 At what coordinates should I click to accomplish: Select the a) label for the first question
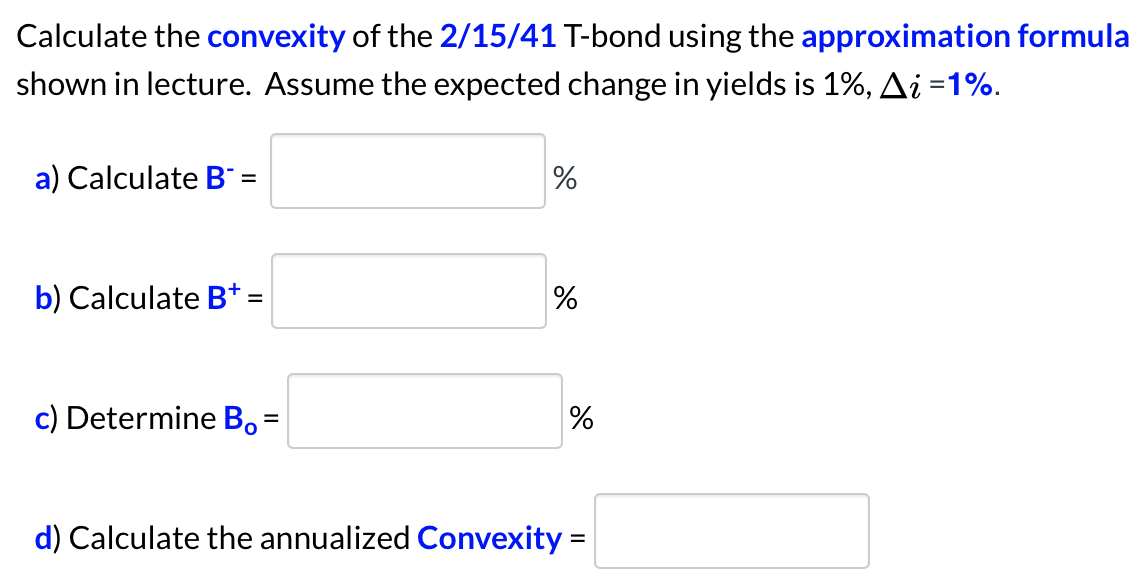[x=45, y=178]
